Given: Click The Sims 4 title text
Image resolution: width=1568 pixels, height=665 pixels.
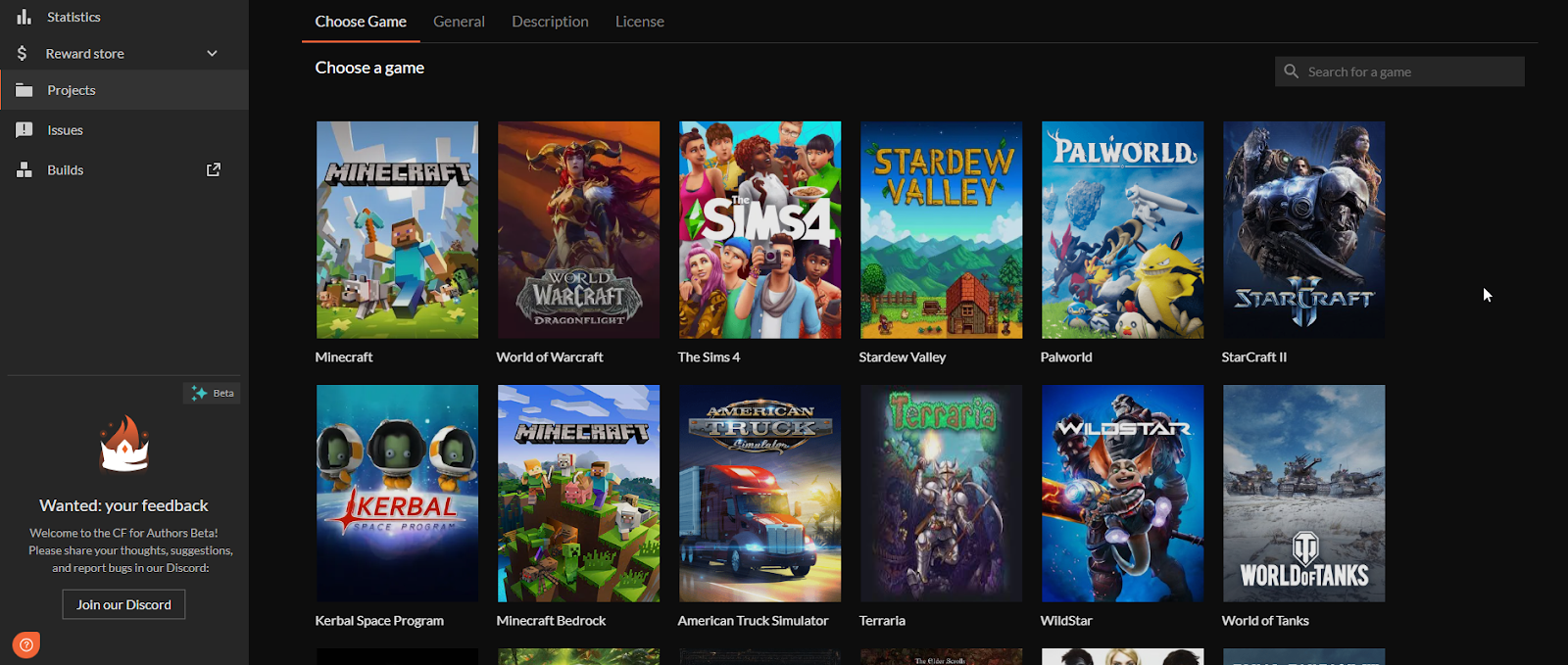Looking at the screenshot, I should point(709,357).
